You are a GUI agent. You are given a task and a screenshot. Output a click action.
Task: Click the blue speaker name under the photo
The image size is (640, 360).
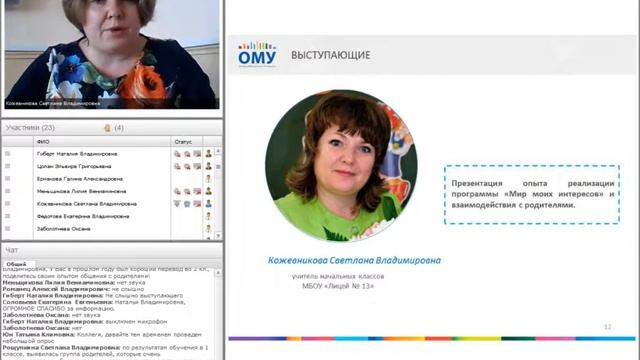point(354,260)
